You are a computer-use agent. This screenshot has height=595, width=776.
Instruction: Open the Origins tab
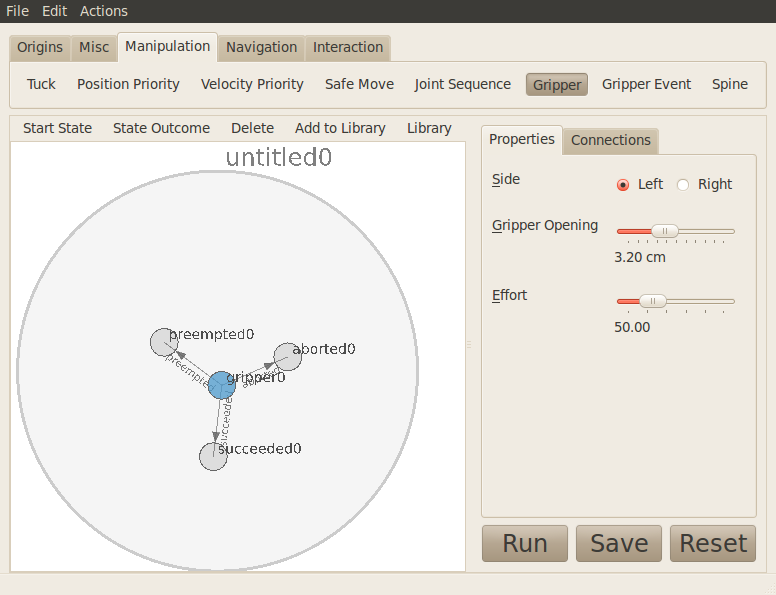pos(40,47)
